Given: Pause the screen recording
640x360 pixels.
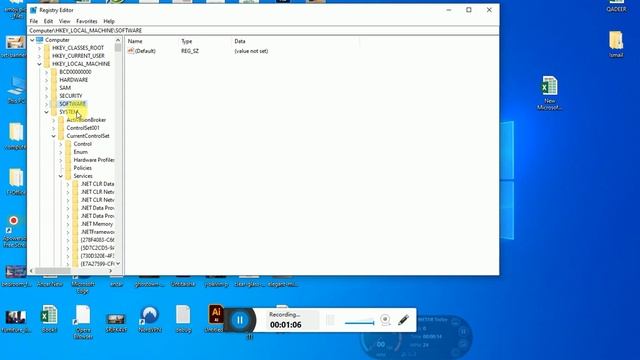Looking at the screenshot, I should click(240, 320).
